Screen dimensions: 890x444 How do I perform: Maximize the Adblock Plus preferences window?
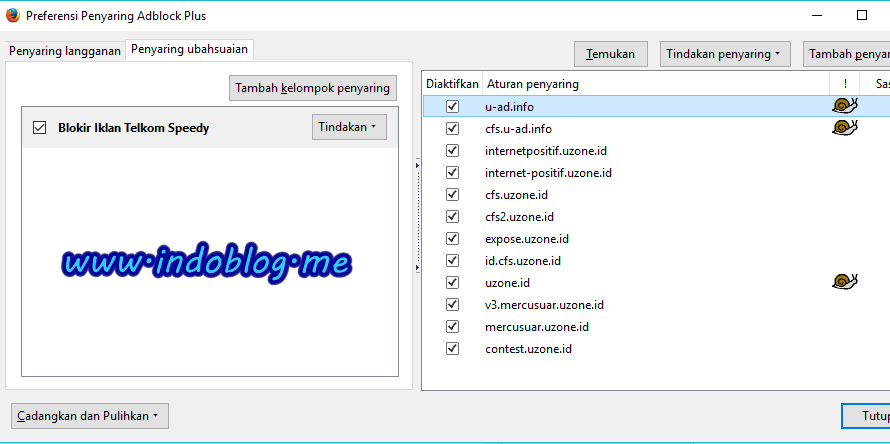[862, 15]
